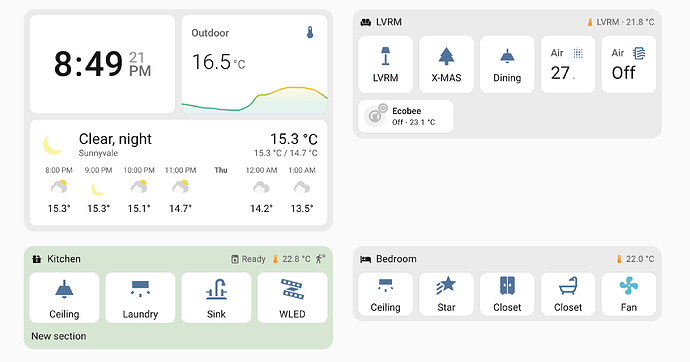Click the 'Clear, night' weather condition text
The image size is (690, 362).
[115, 139]
